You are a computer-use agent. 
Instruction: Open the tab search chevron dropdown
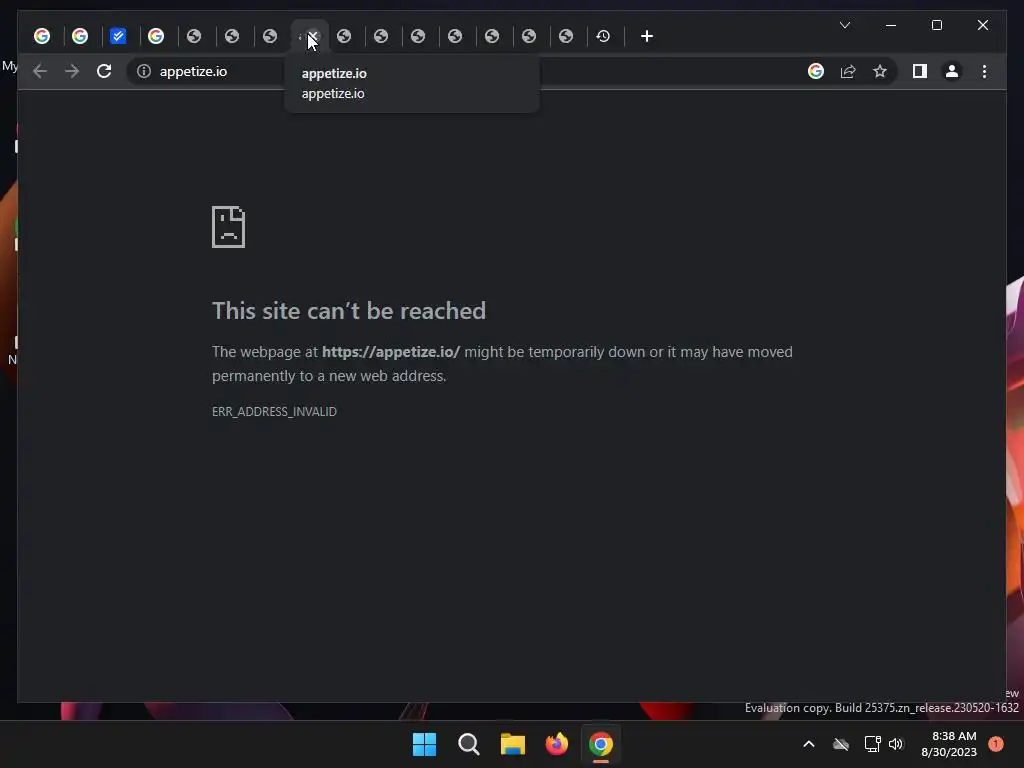[845, 25]
